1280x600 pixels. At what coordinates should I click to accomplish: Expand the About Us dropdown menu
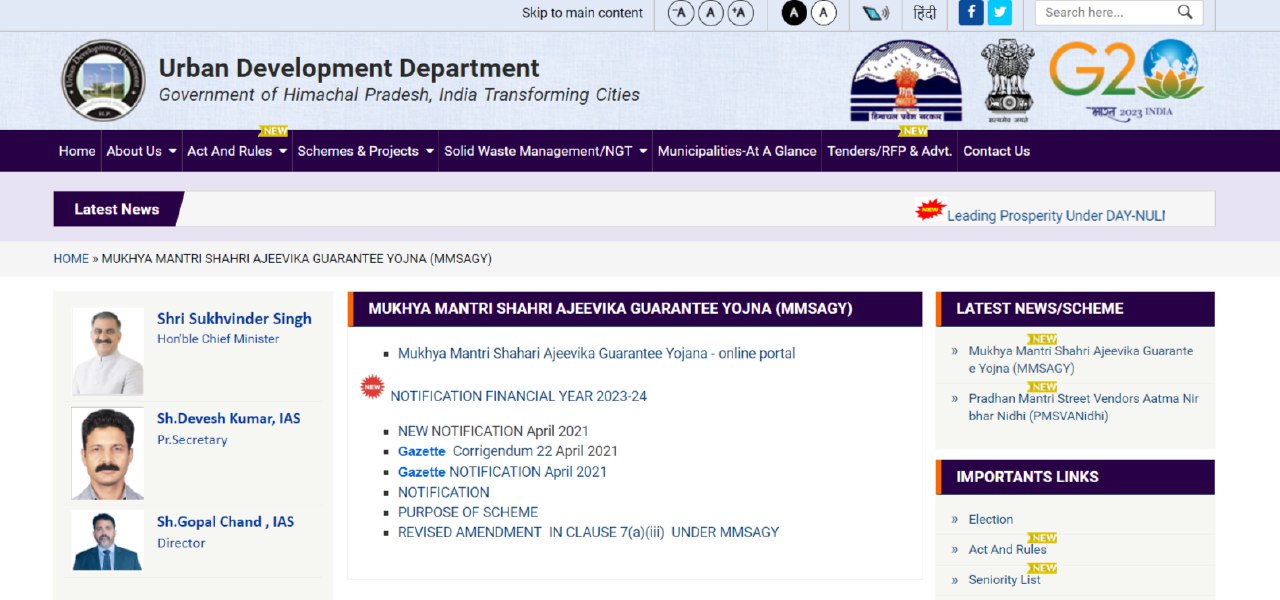pos(141,151)
